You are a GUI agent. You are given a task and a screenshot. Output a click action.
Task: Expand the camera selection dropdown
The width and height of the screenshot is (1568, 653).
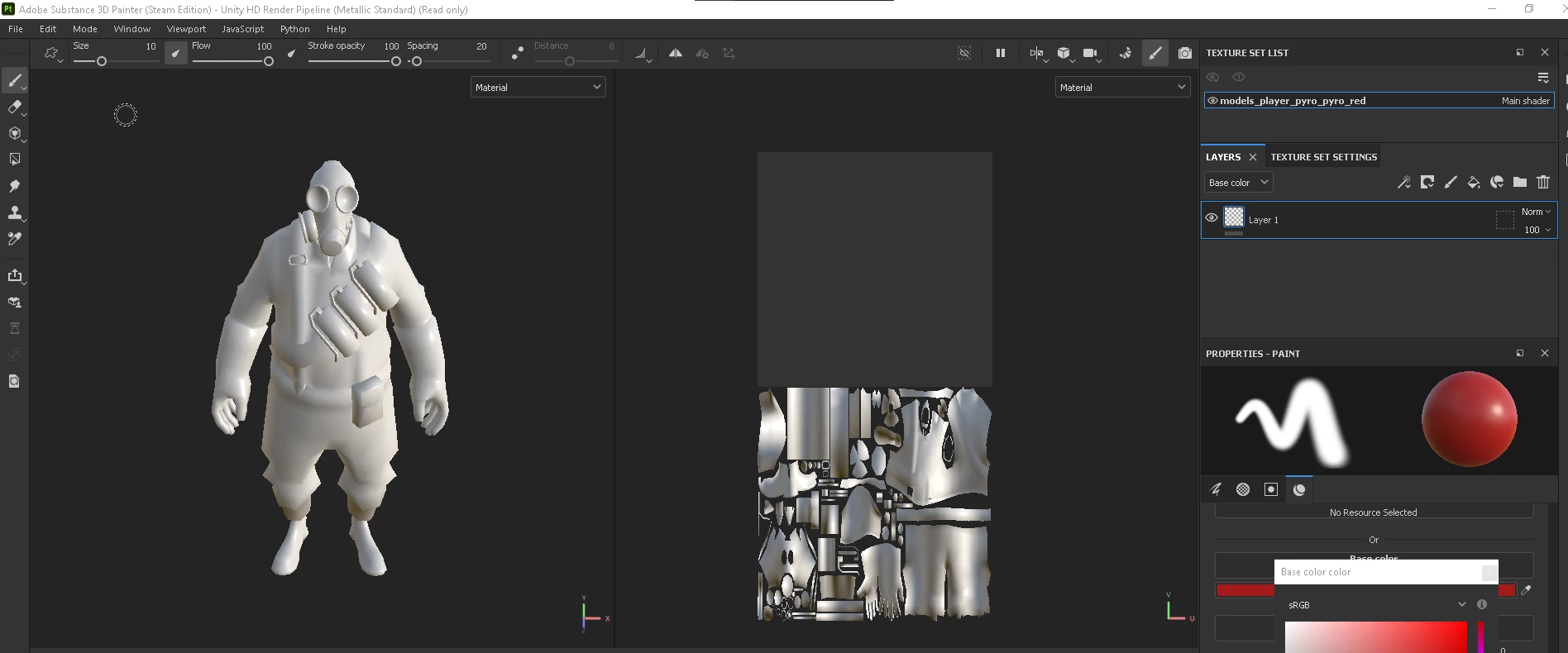(x=1092, y=54)
